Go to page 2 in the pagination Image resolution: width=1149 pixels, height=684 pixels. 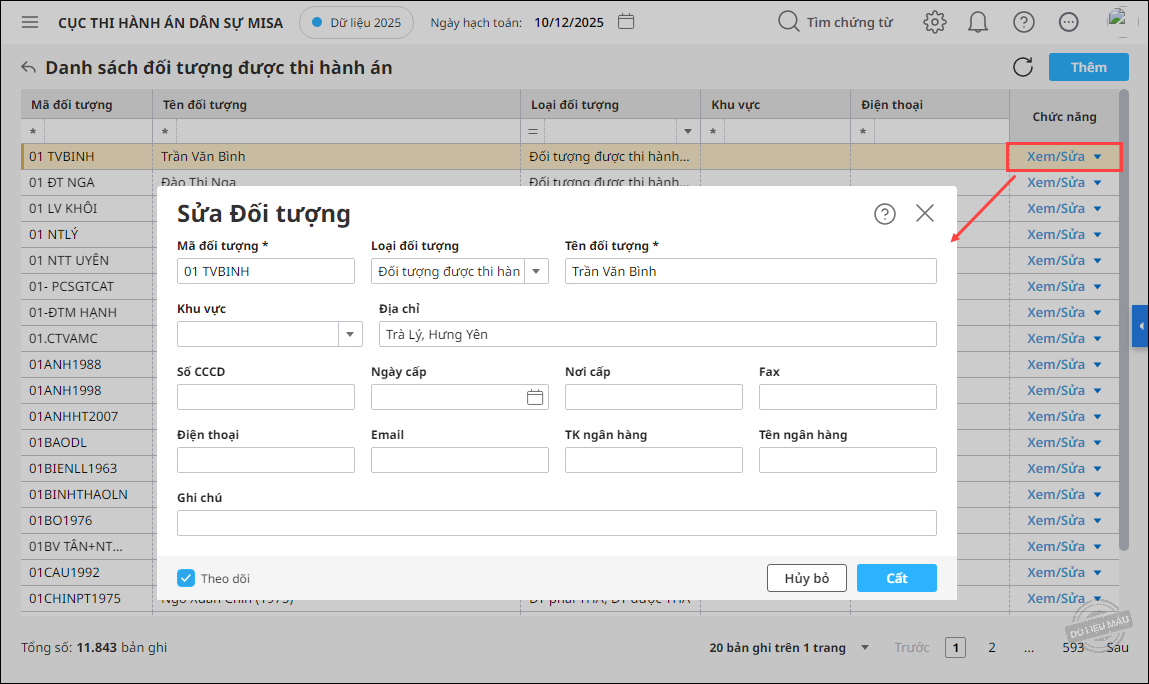pos(991,647)
